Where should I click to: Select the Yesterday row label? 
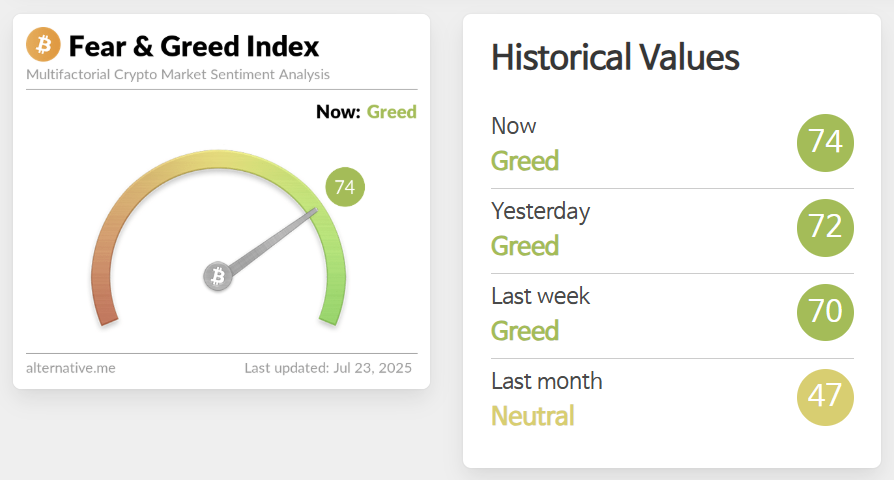coord(540,211)
